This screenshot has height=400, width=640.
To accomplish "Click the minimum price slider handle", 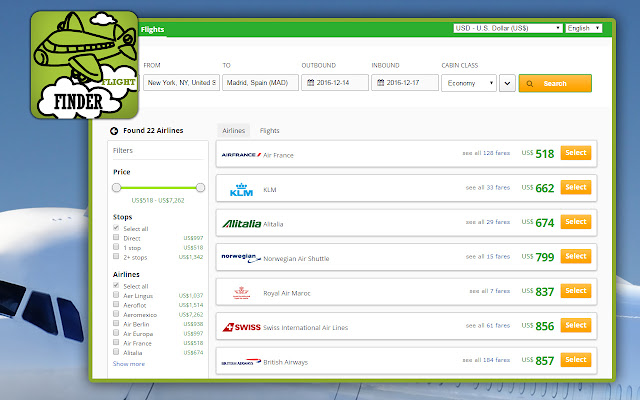I will pyautogui.click(x=117, y=188).
